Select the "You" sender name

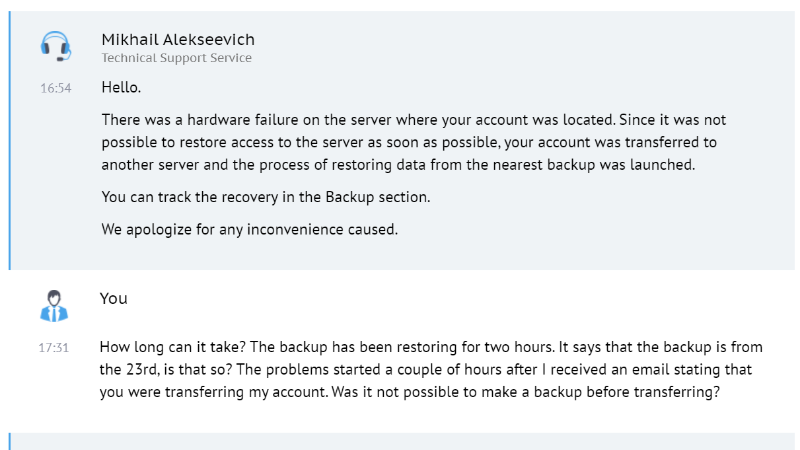pos(114,298)
